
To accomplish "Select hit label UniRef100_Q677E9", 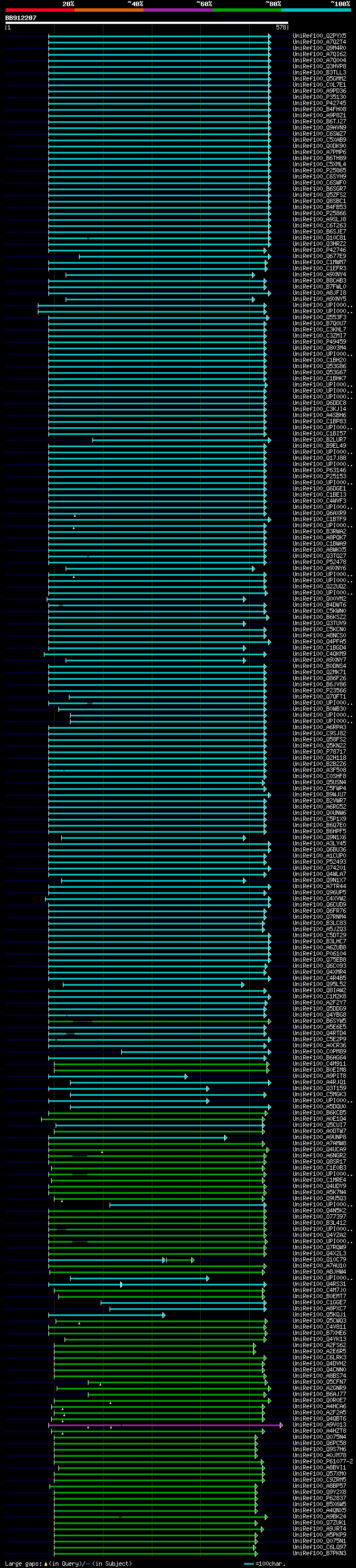I will click(319, 256).
